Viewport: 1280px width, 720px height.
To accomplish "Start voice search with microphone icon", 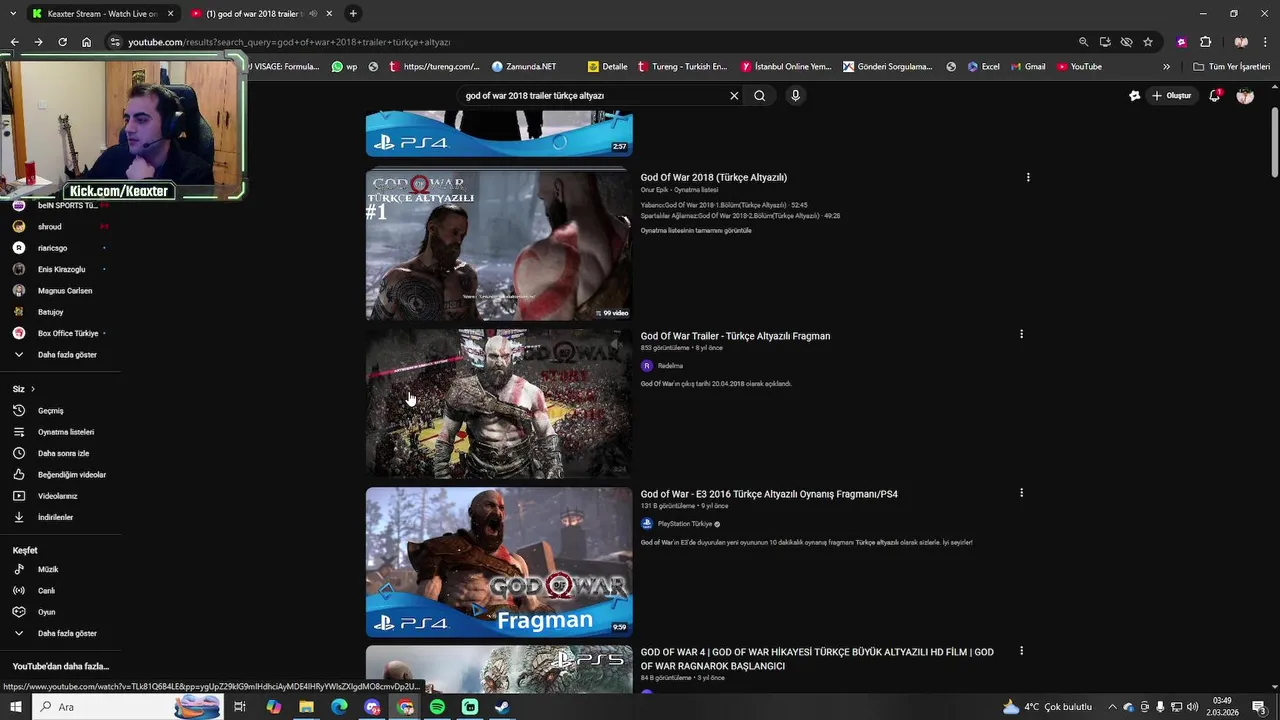I will 795,96.
